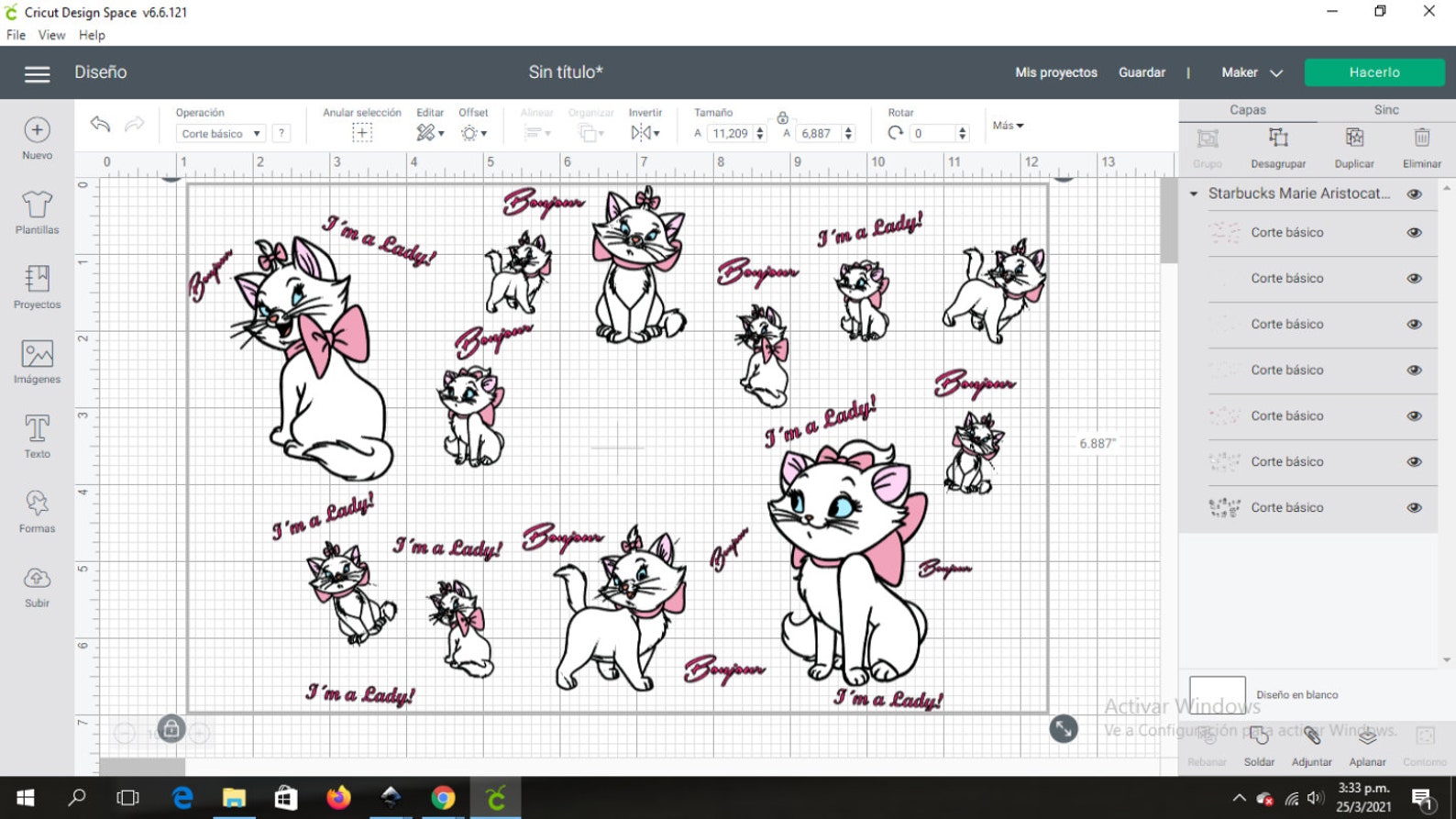This screenshot has height=819, width=1456.
Task: Click the canvas resize arrow handle
Action: tap(1064, 729)
